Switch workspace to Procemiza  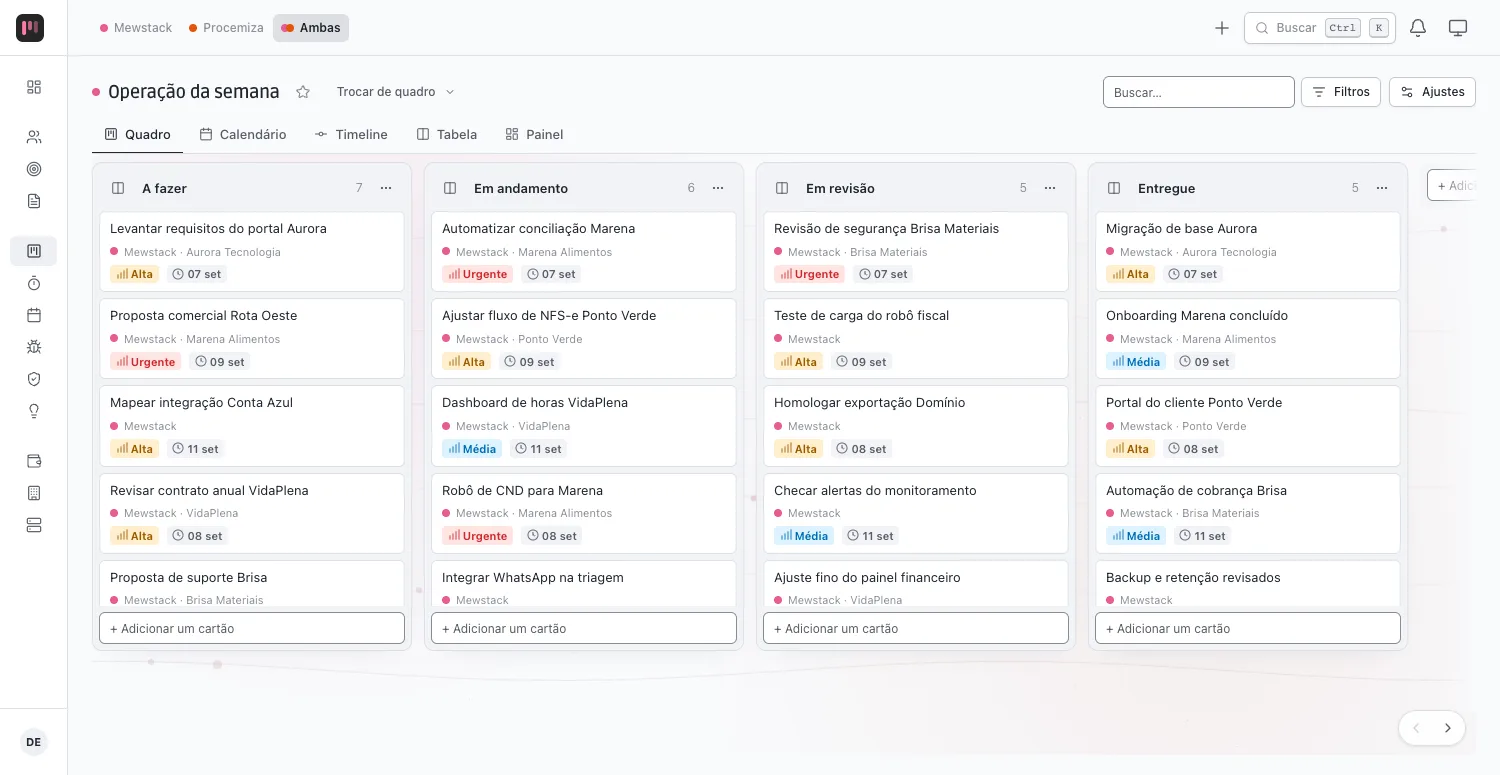click(226, 28)
